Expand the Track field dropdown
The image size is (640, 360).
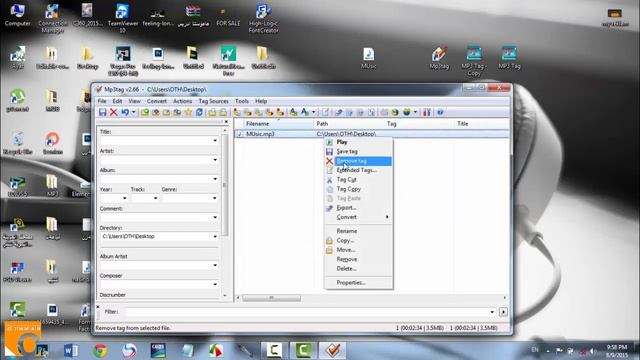click(156, 198)
